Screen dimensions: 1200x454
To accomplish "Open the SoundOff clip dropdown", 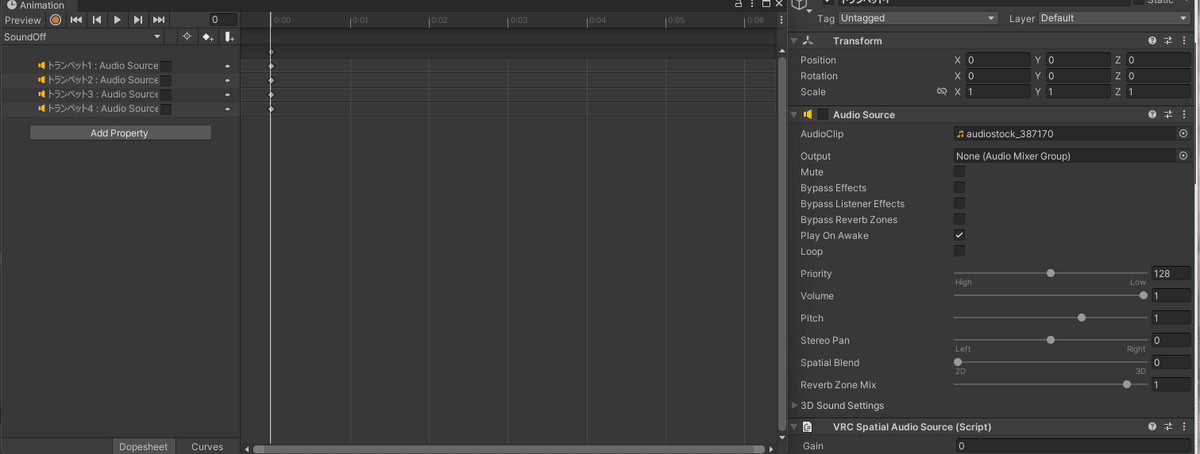I will pos(82,37).
